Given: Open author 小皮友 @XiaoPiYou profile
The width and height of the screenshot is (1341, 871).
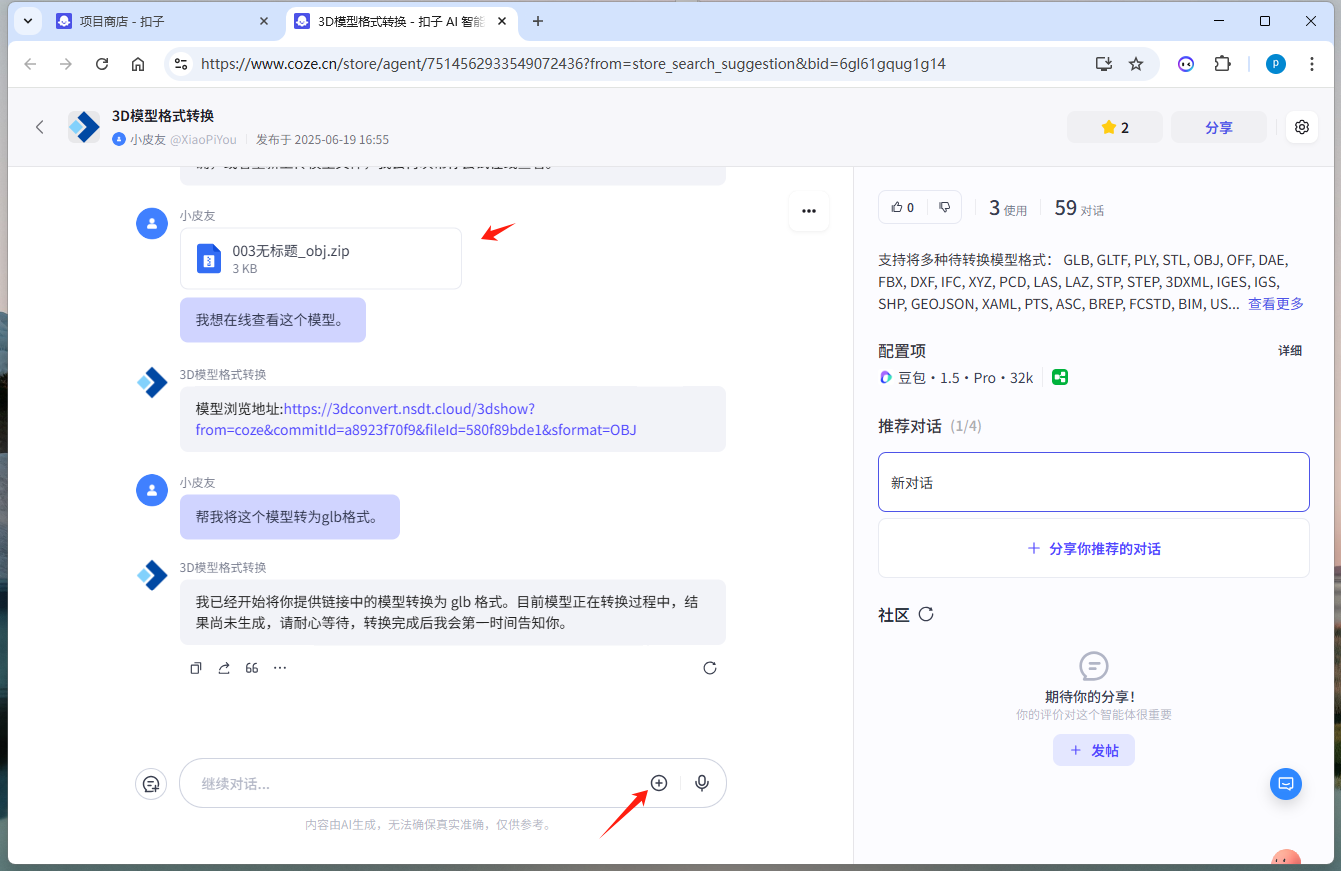Looking at the screenshot, I should click(x=175, y=140).
